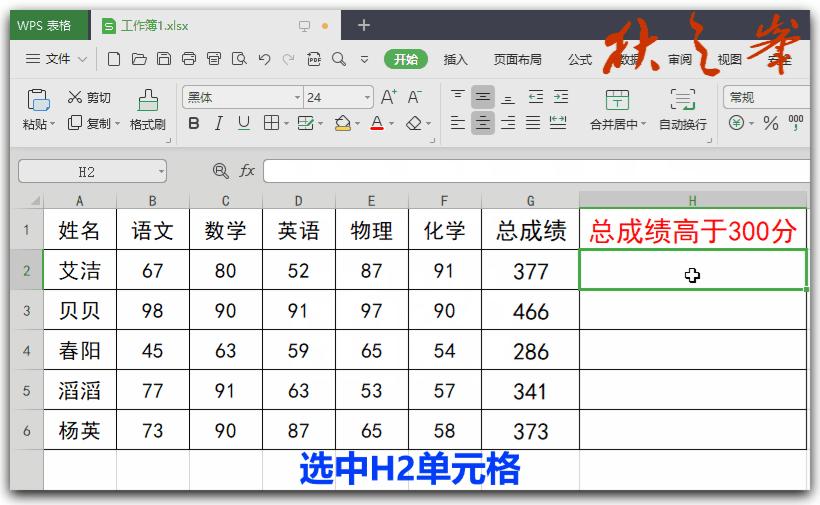Image resolution: width=820 pixels, height=505 pixels.
Task: Activate the Format Painter (格式刷)
Action: [147, 110]
